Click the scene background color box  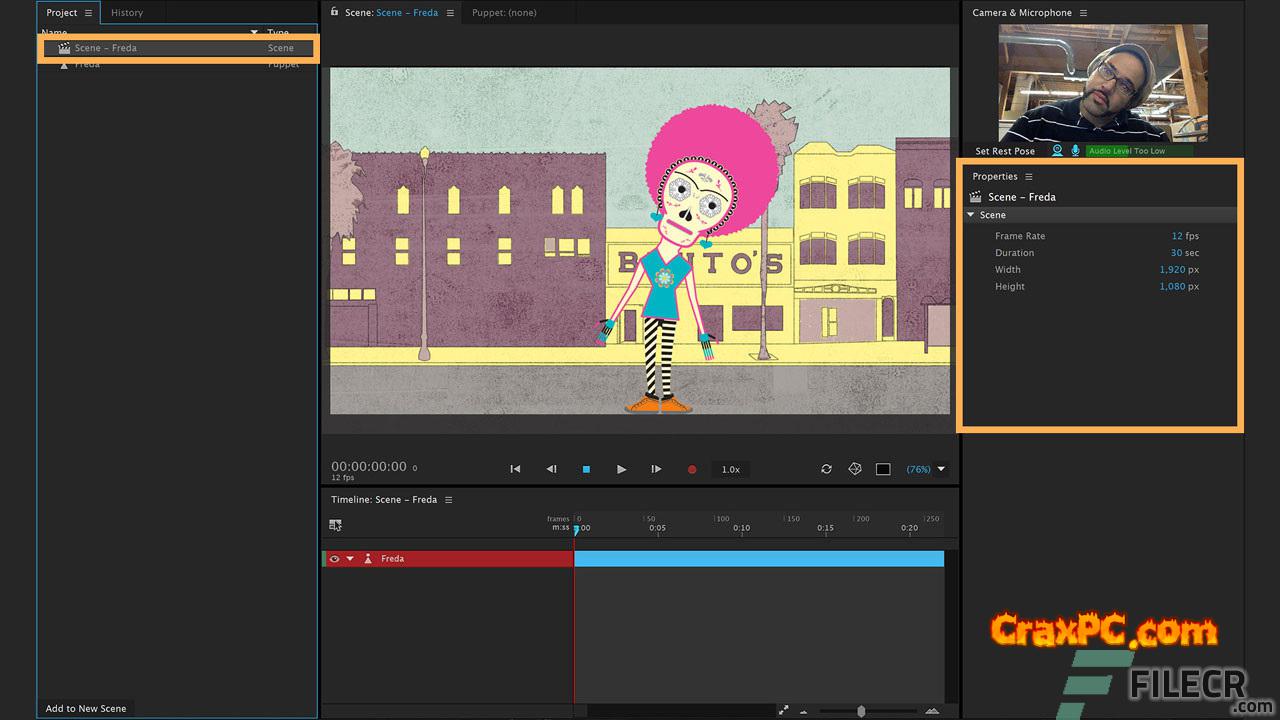pos(883,469)
